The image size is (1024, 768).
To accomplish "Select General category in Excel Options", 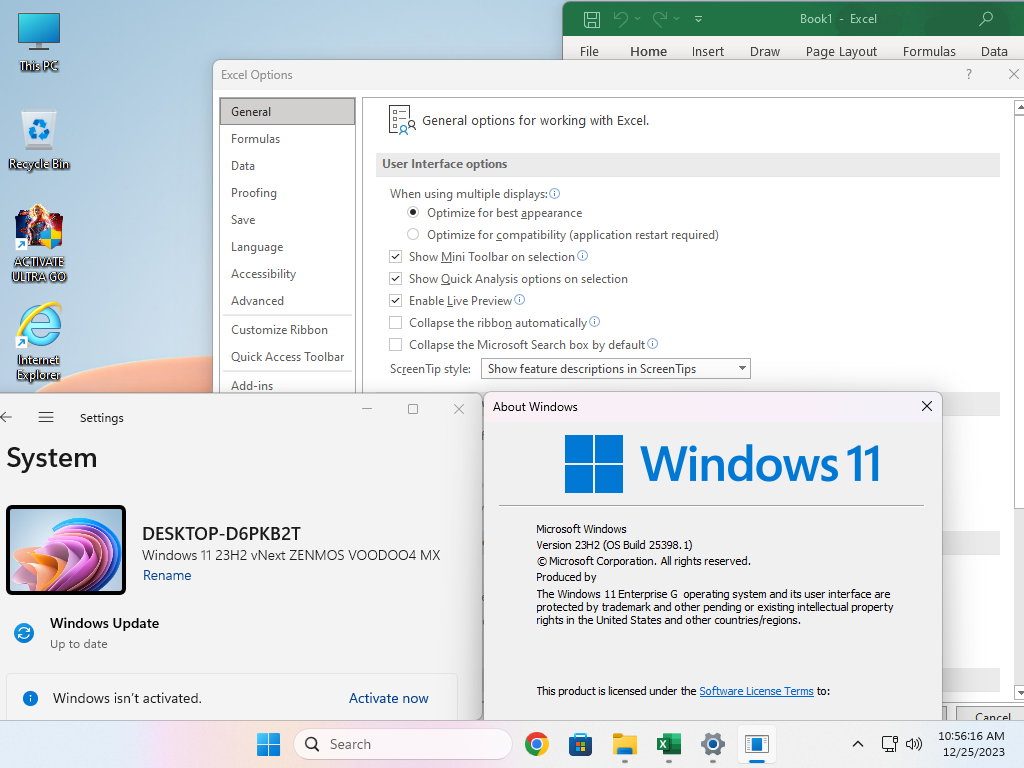I will (287, 112).
